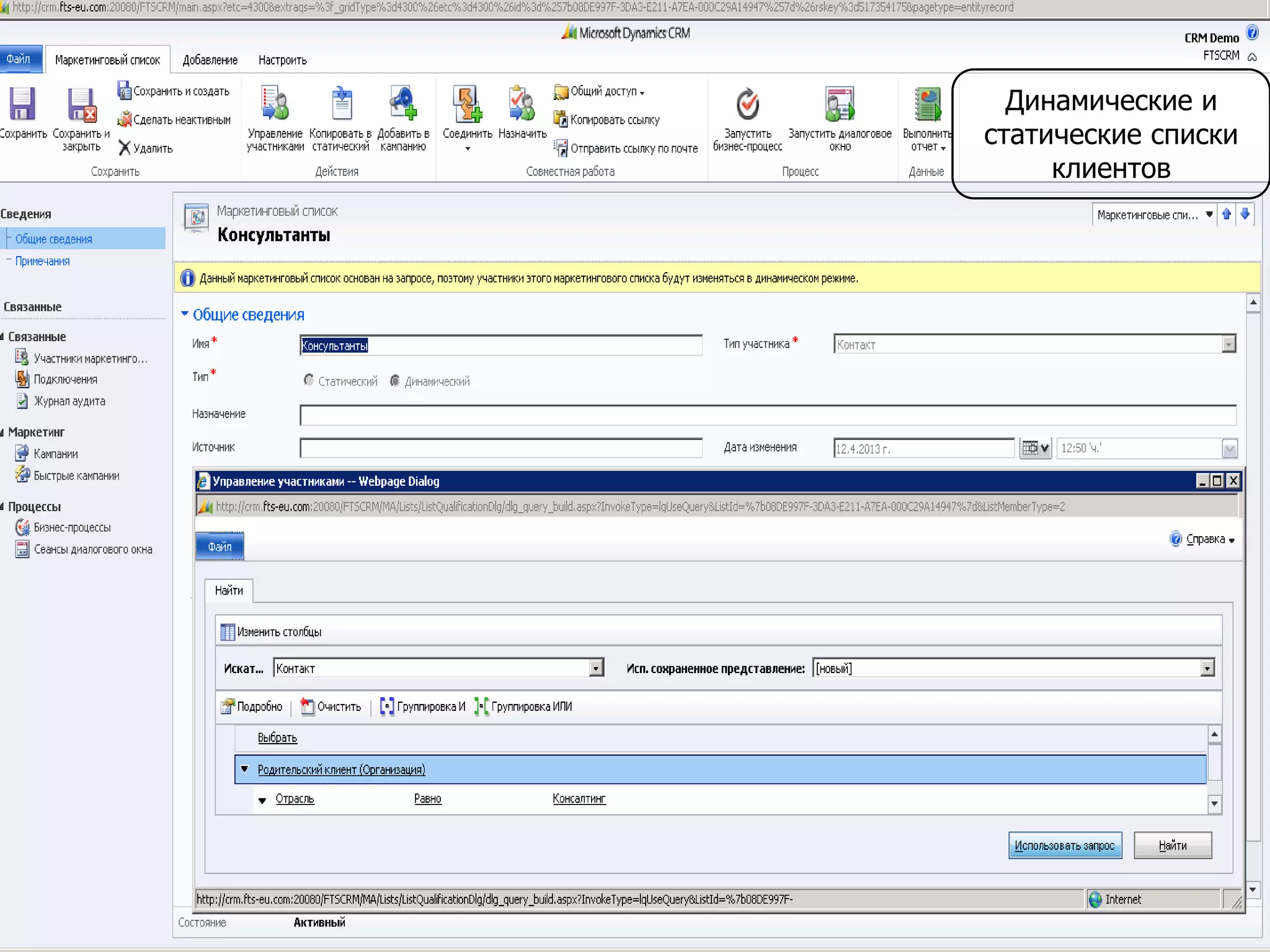This screenshot has height=952, width=1270.
Task: Click the Delete (Удалить) icon
Action: click(125, 148)
